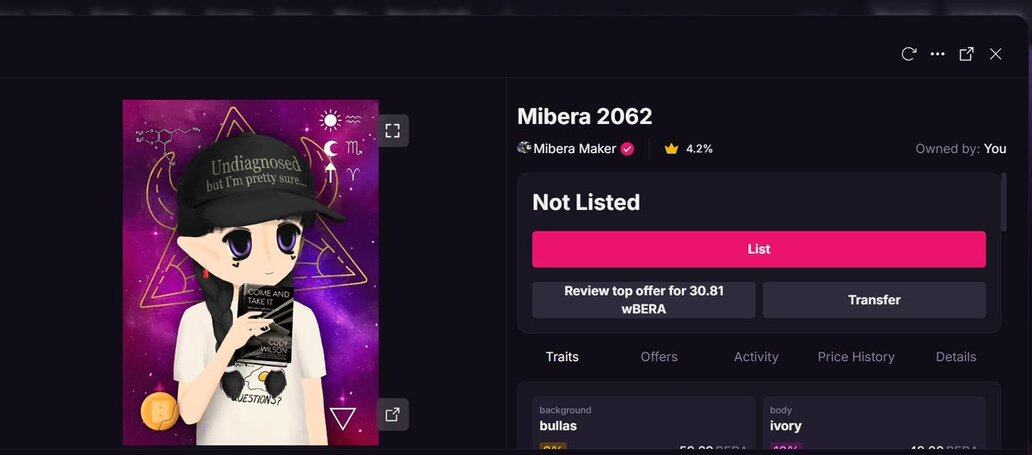1032x455 pixels.
Task: Refresh the NFT metadata
Action: click(x=909, y=54)
